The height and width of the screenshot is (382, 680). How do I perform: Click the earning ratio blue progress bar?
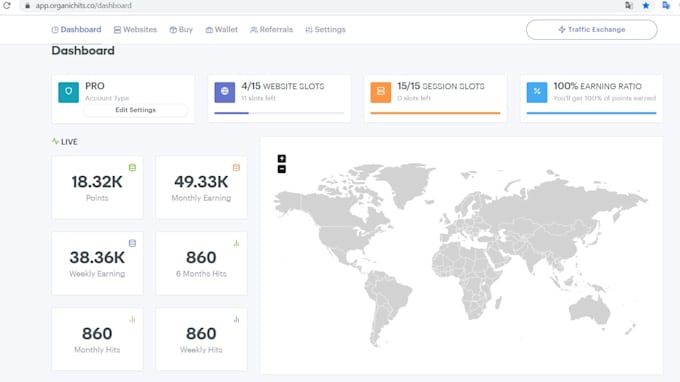591,113
